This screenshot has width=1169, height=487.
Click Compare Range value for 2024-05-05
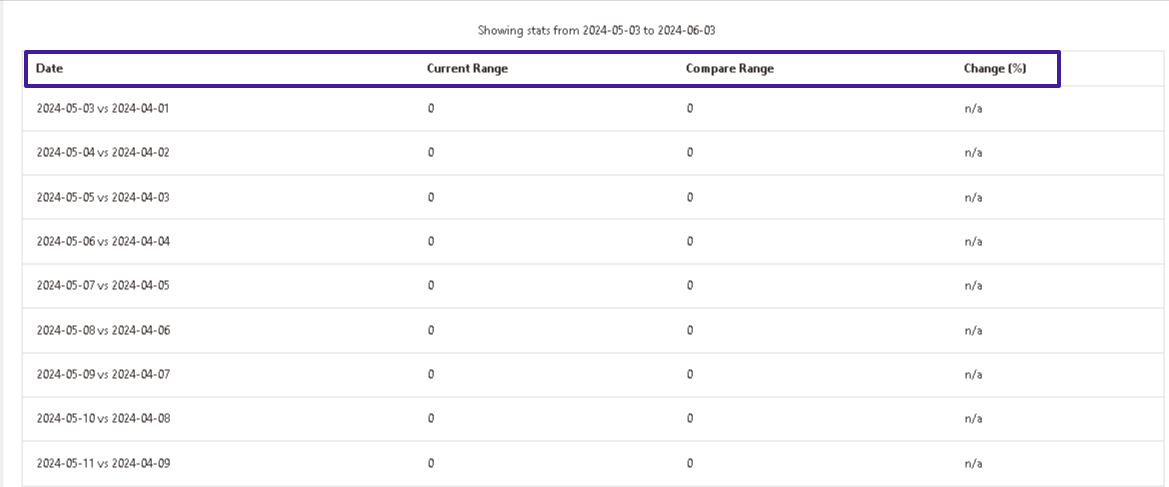[690, 198]
